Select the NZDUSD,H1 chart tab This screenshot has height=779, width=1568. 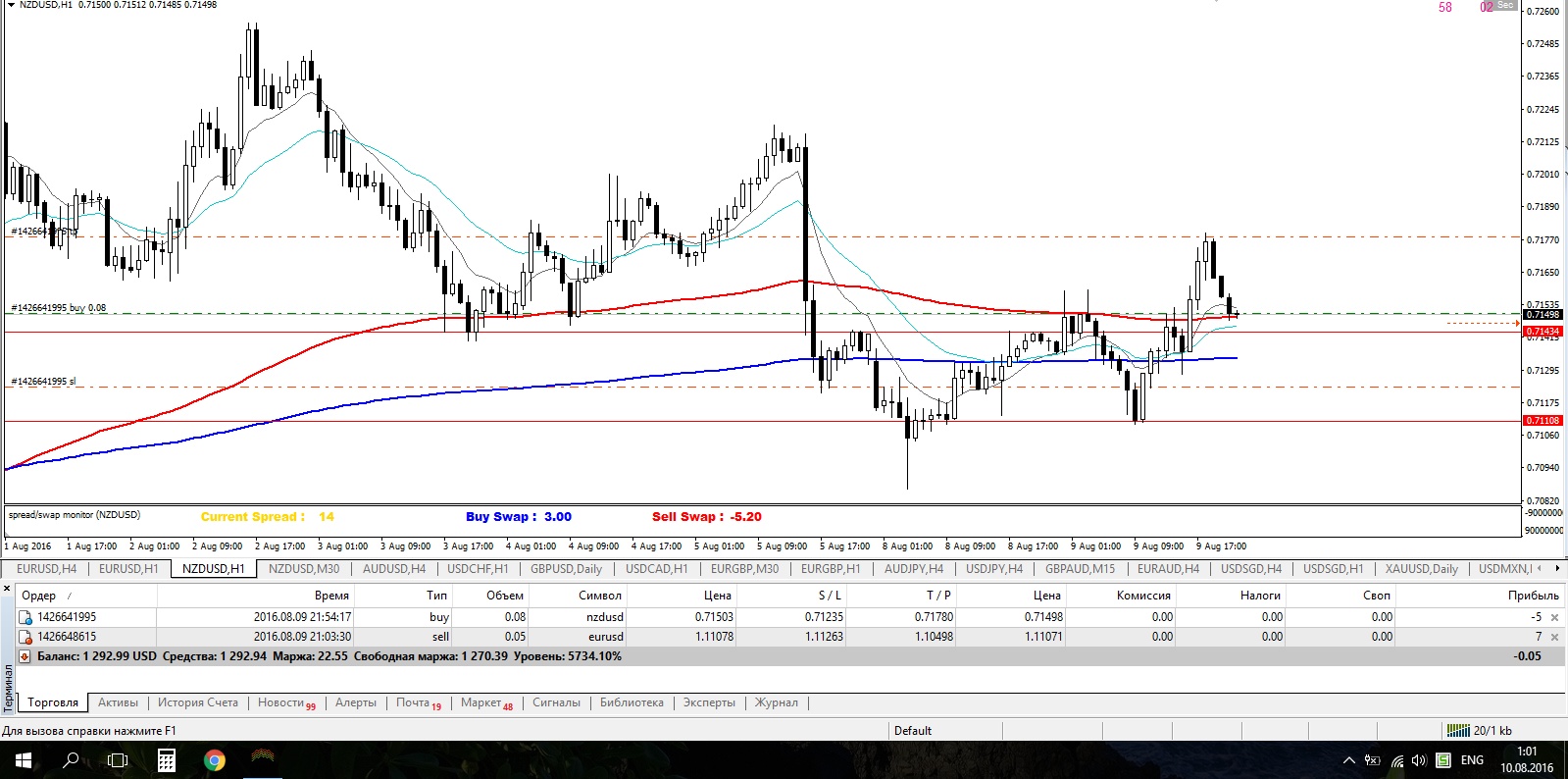pos(214,569)
